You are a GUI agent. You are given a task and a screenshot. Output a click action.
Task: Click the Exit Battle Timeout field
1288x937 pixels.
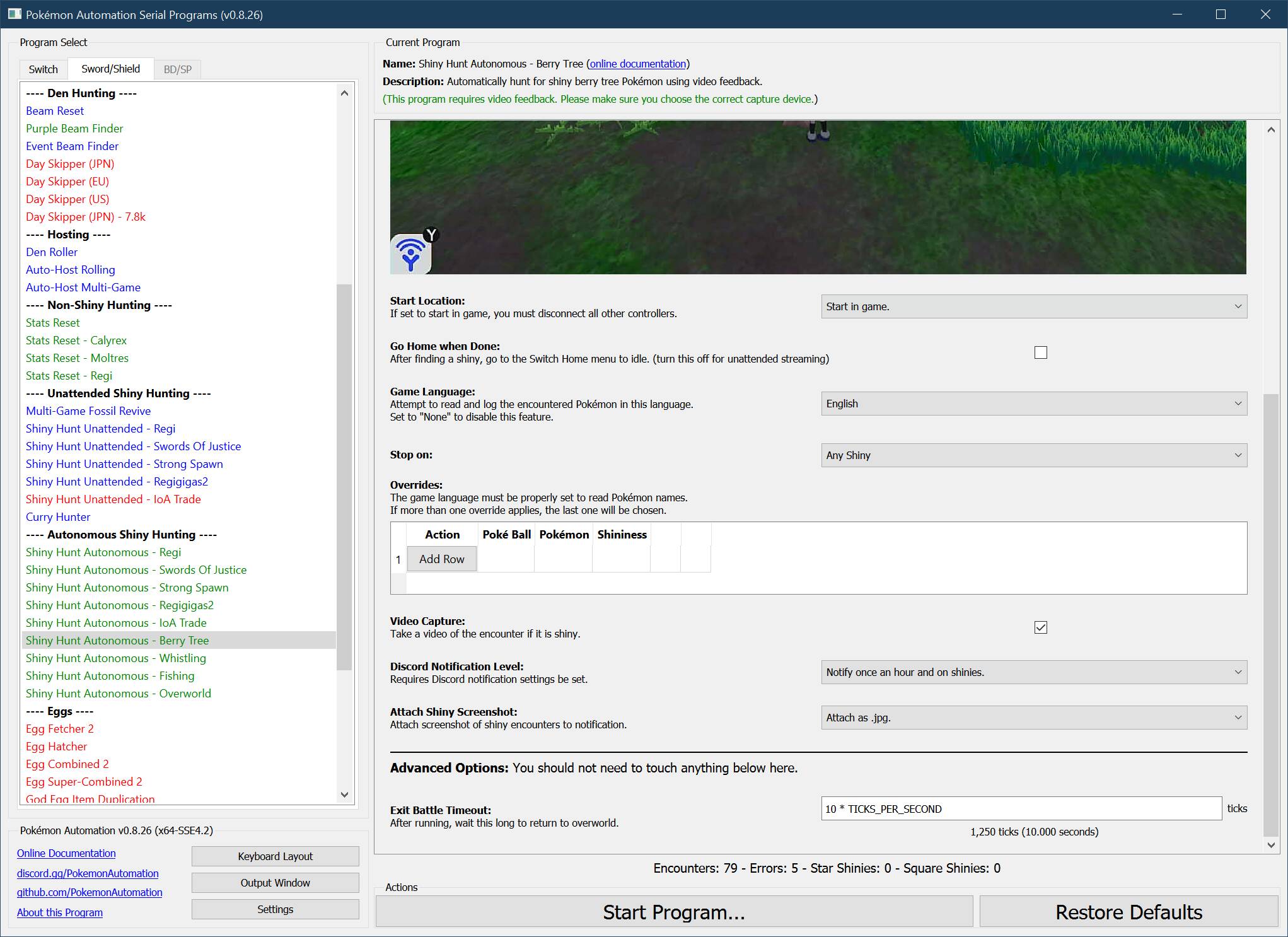1021,809
